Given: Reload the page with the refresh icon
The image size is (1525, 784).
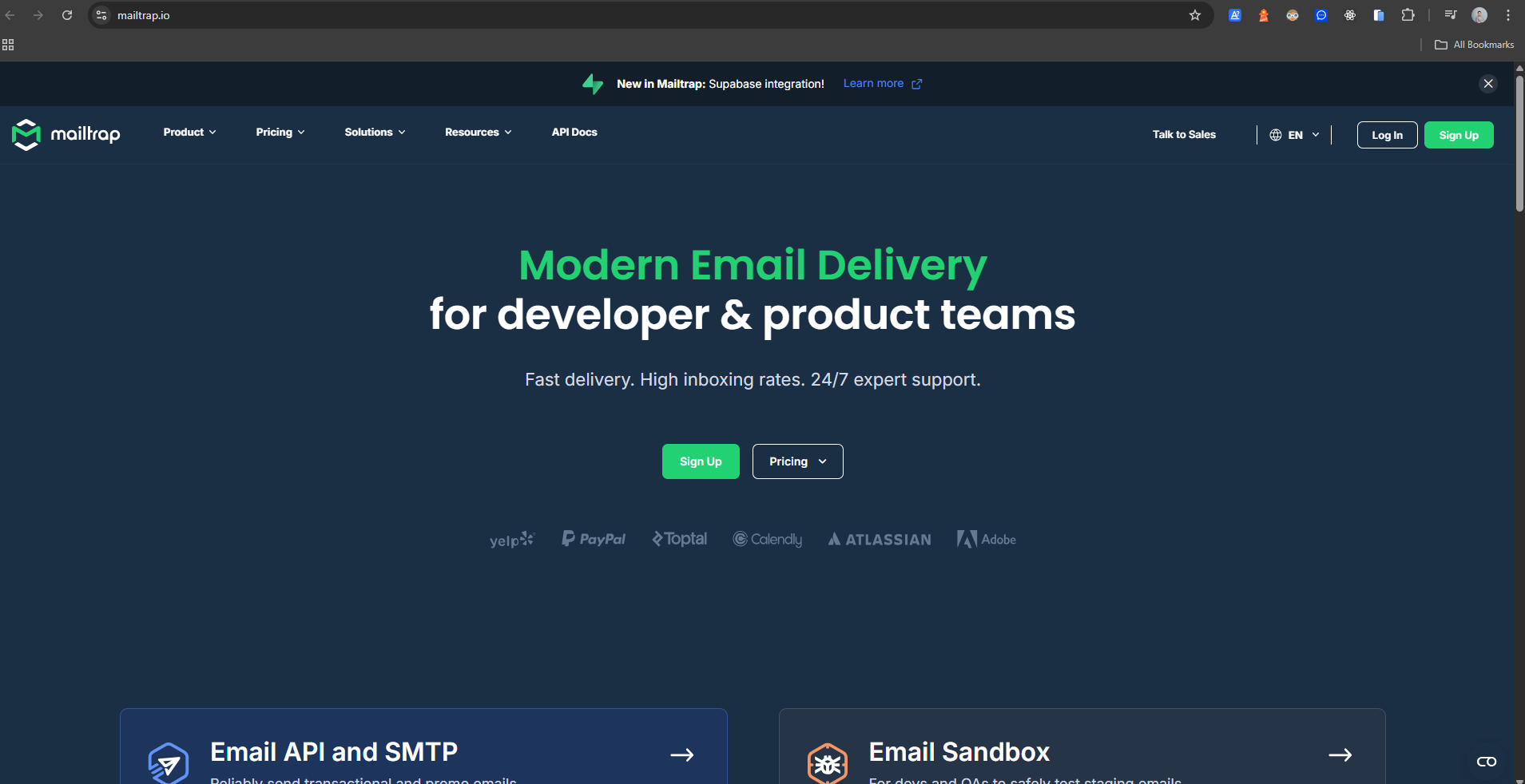Looking at the screenshot, I should (67, 15).
